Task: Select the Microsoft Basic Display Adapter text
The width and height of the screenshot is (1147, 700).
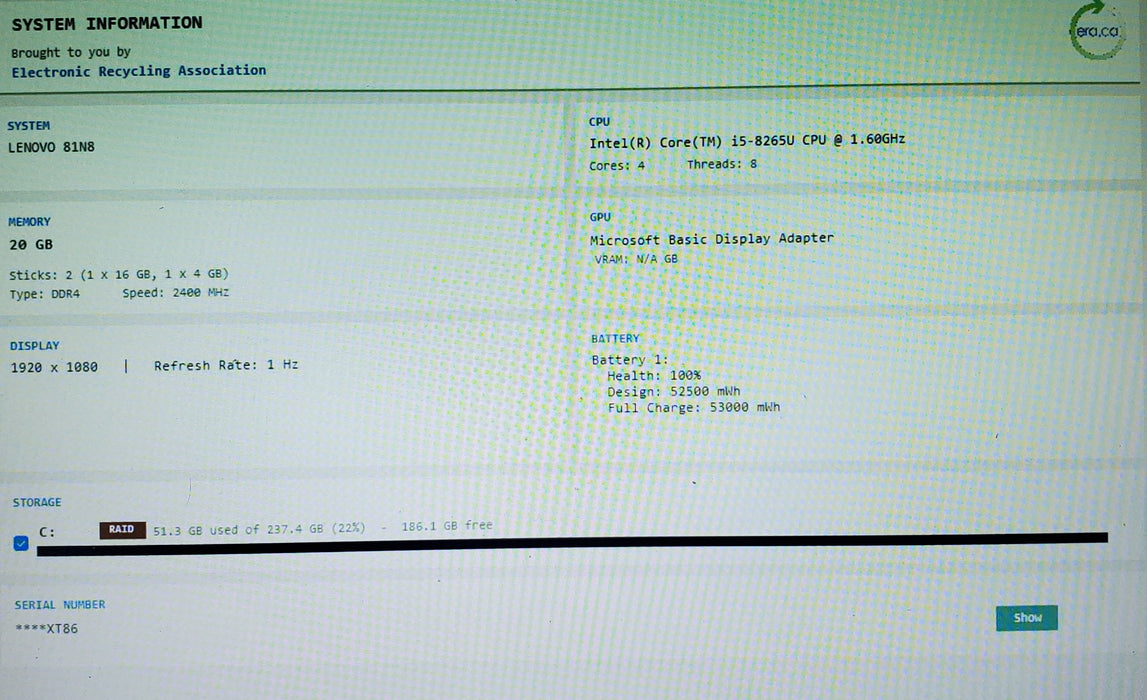Action: click(712, 239)
